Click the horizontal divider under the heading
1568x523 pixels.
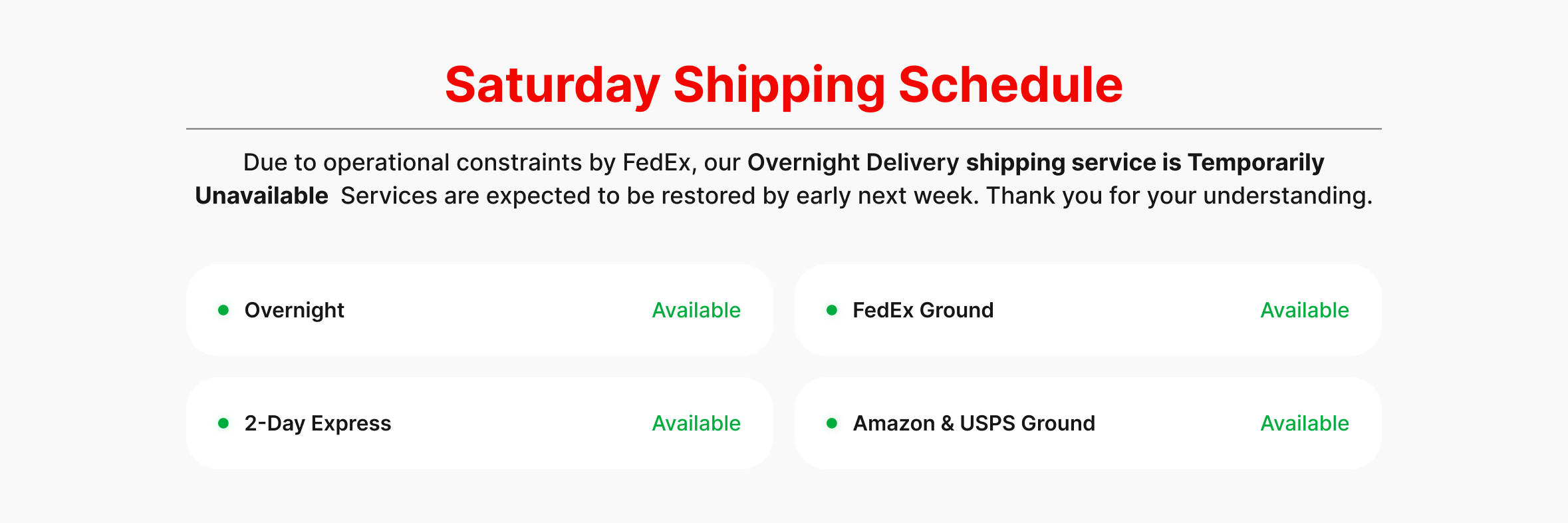pos(783,128)
